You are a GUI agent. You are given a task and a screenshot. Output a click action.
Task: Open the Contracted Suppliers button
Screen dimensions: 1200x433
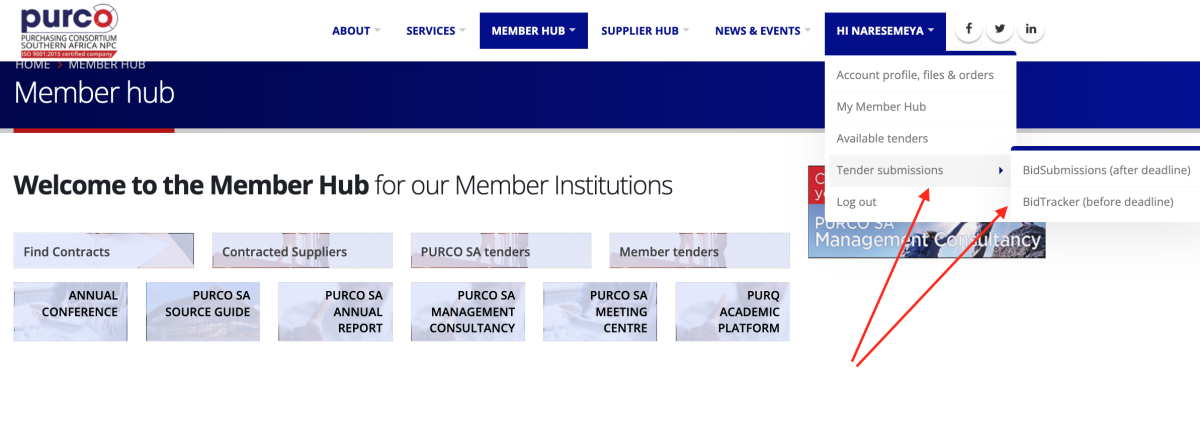pyautogui.click(x=301, y=251)
